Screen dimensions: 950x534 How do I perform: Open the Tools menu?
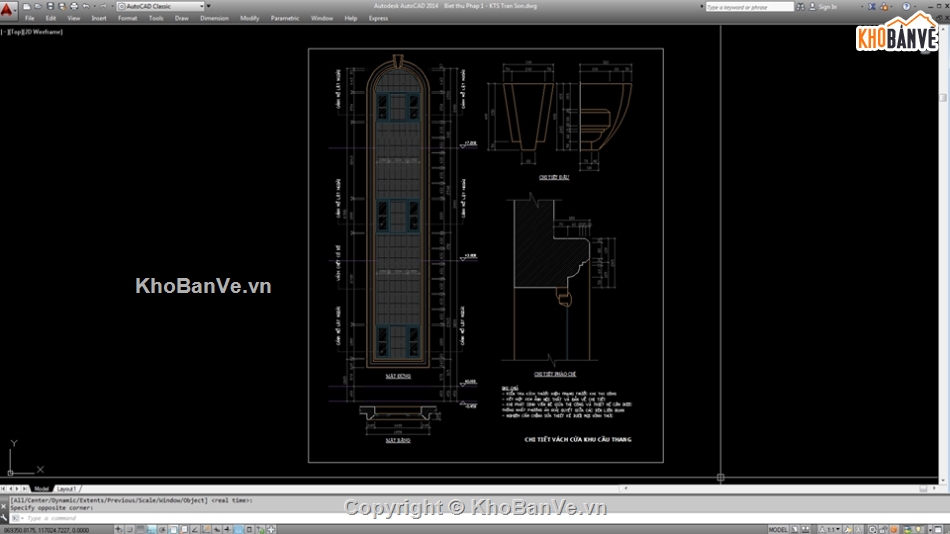(156, 18)
